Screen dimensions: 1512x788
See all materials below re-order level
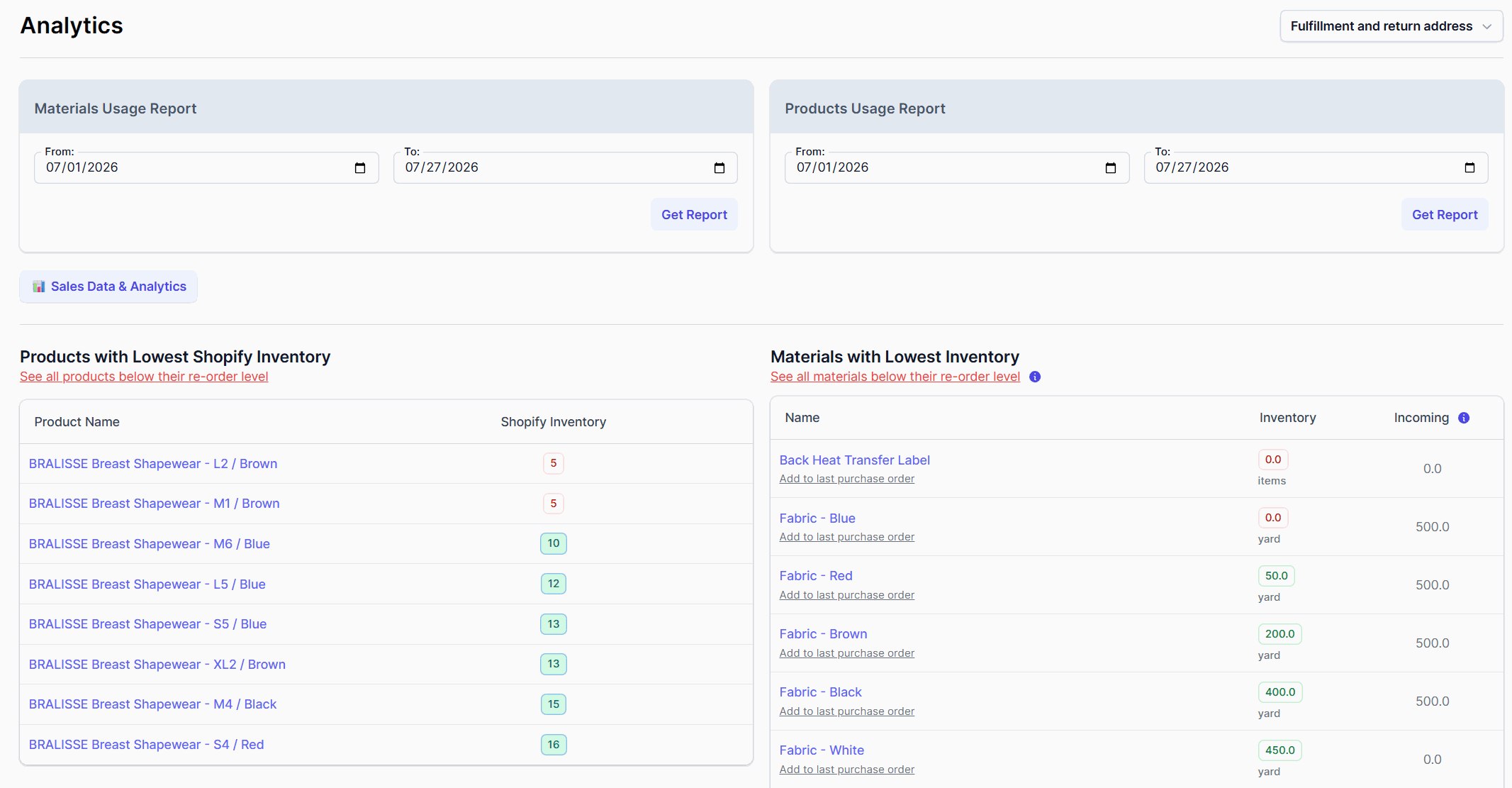click(x=895, y=377)
